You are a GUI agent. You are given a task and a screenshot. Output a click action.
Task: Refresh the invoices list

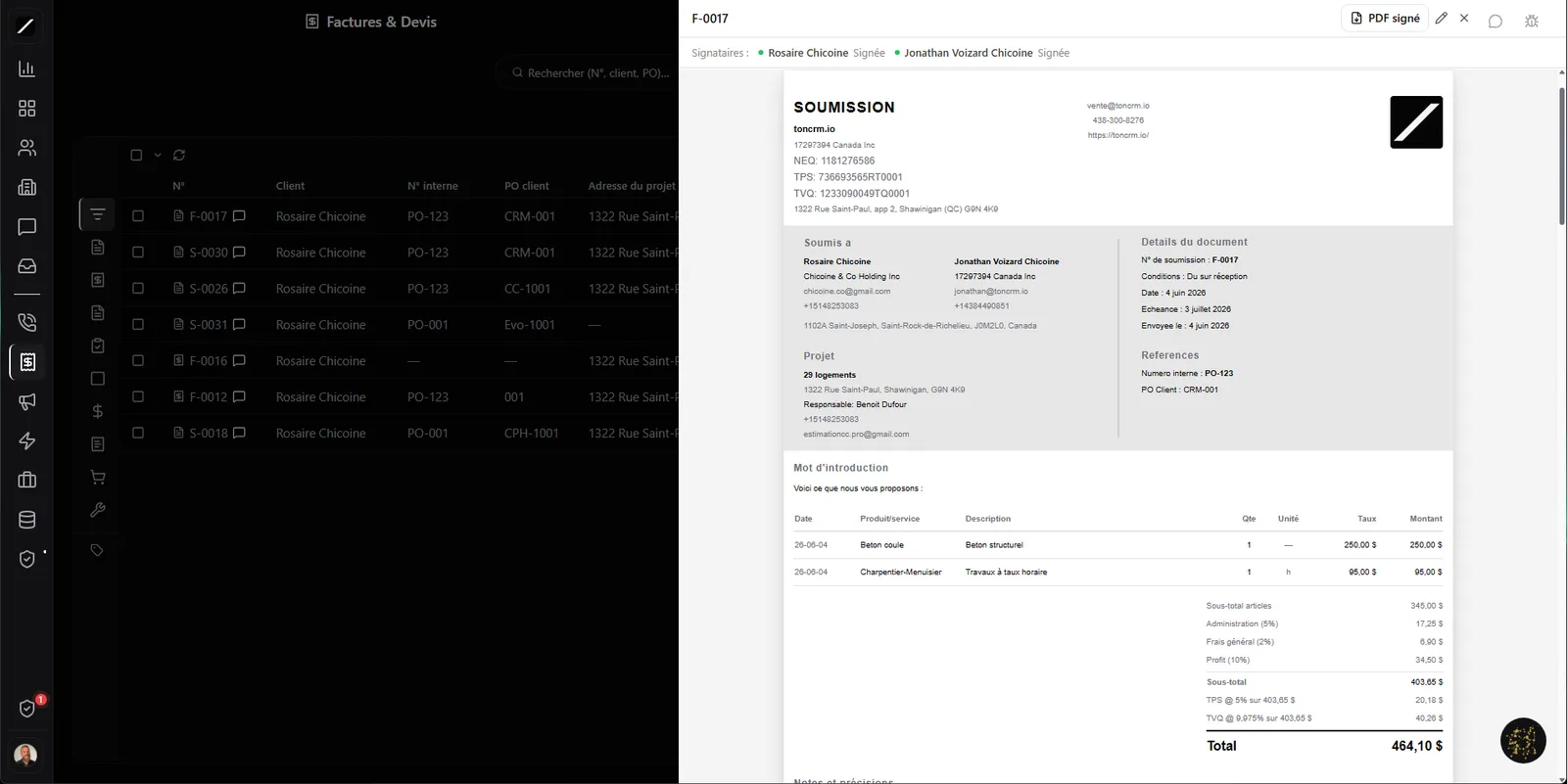pyautogui.click(x=179, y=155)
